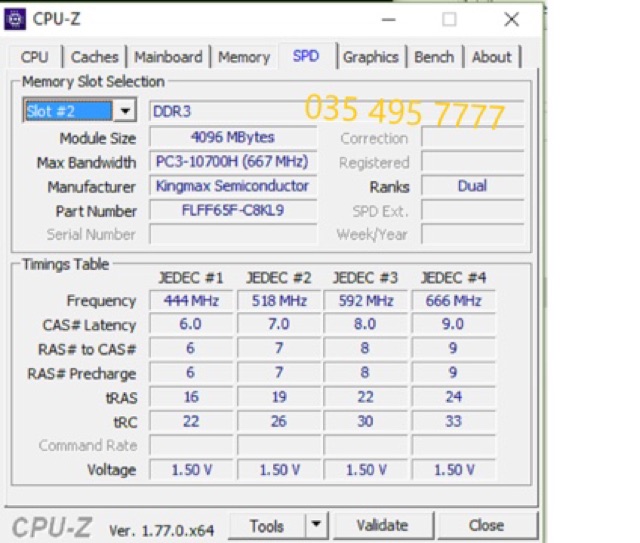Viewport: 640px width, 543px height.
Task: Minimize the CPU-Z window
Action: (389, 19)
